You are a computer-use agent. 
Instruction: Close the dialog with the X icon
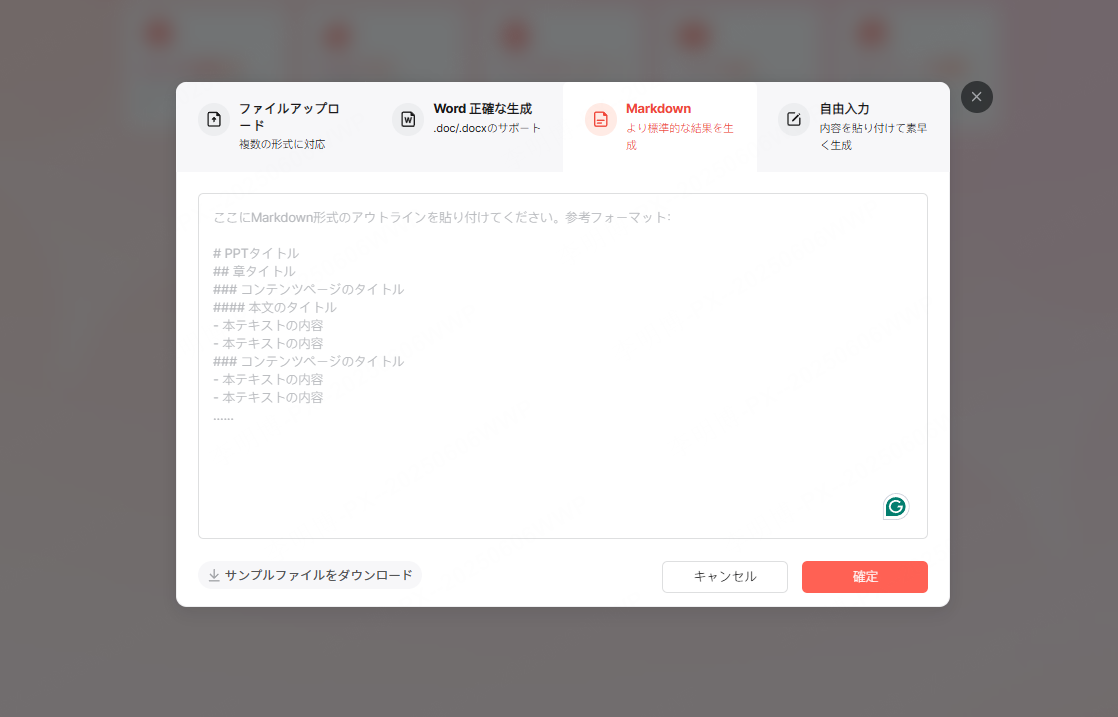tap(976, 97)
